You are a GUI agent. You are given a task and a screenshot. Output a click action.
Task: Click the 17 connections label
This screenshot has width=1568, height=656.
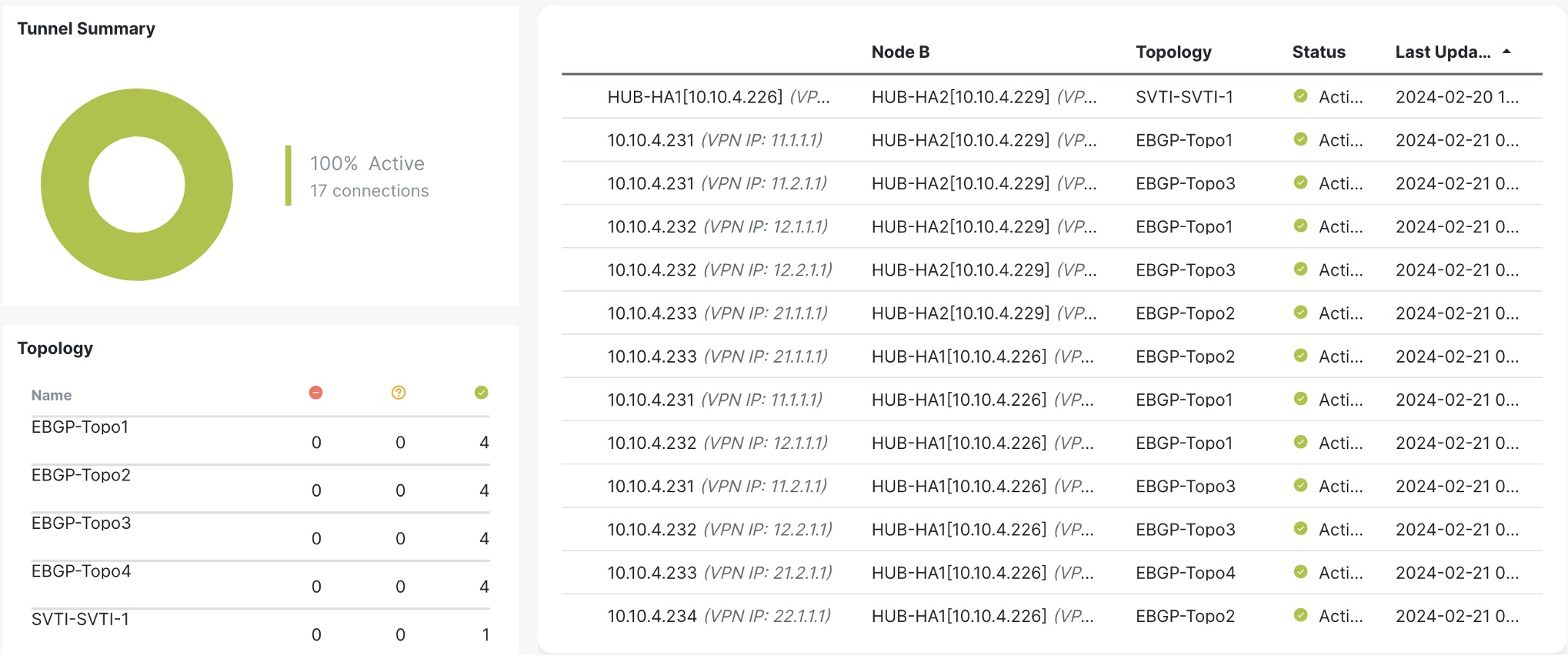pos(369,191)
